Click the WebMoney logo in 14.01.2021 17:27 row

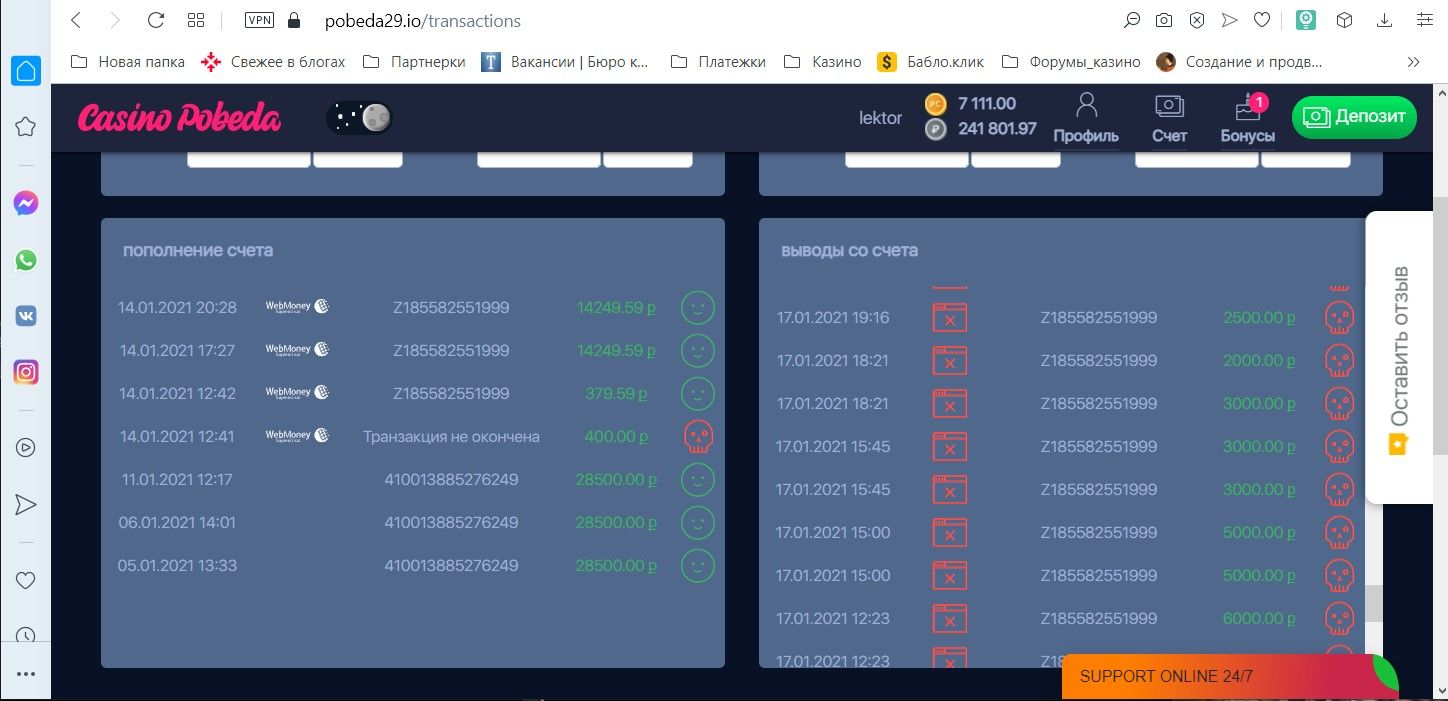click(297, 350)
